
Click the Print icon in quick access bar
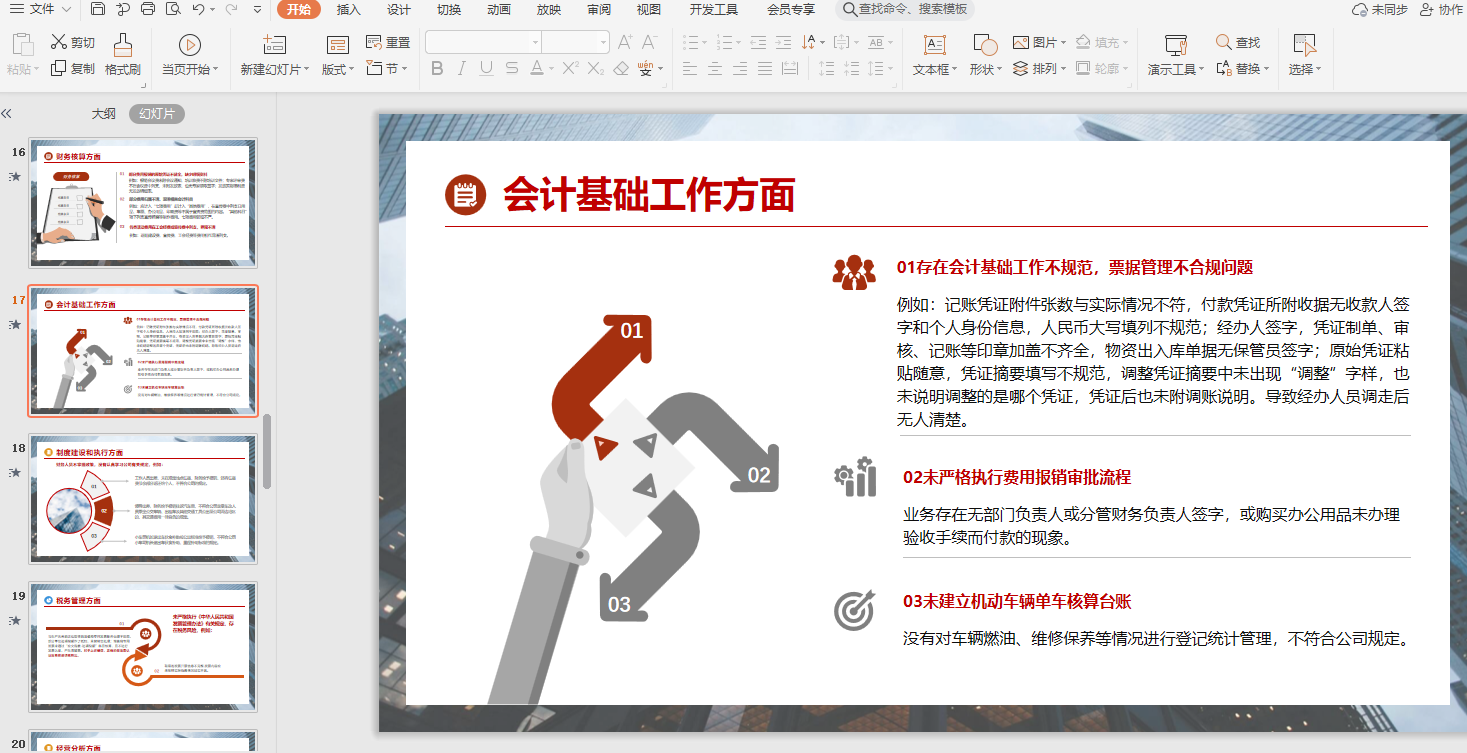click(x=148, y=10)
